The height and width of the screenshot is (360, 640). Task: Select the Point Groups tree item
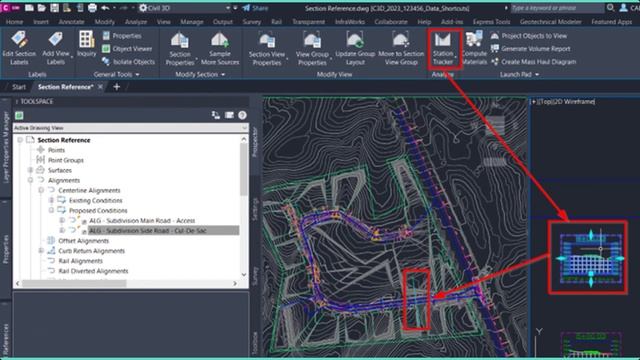coord(66,160)
